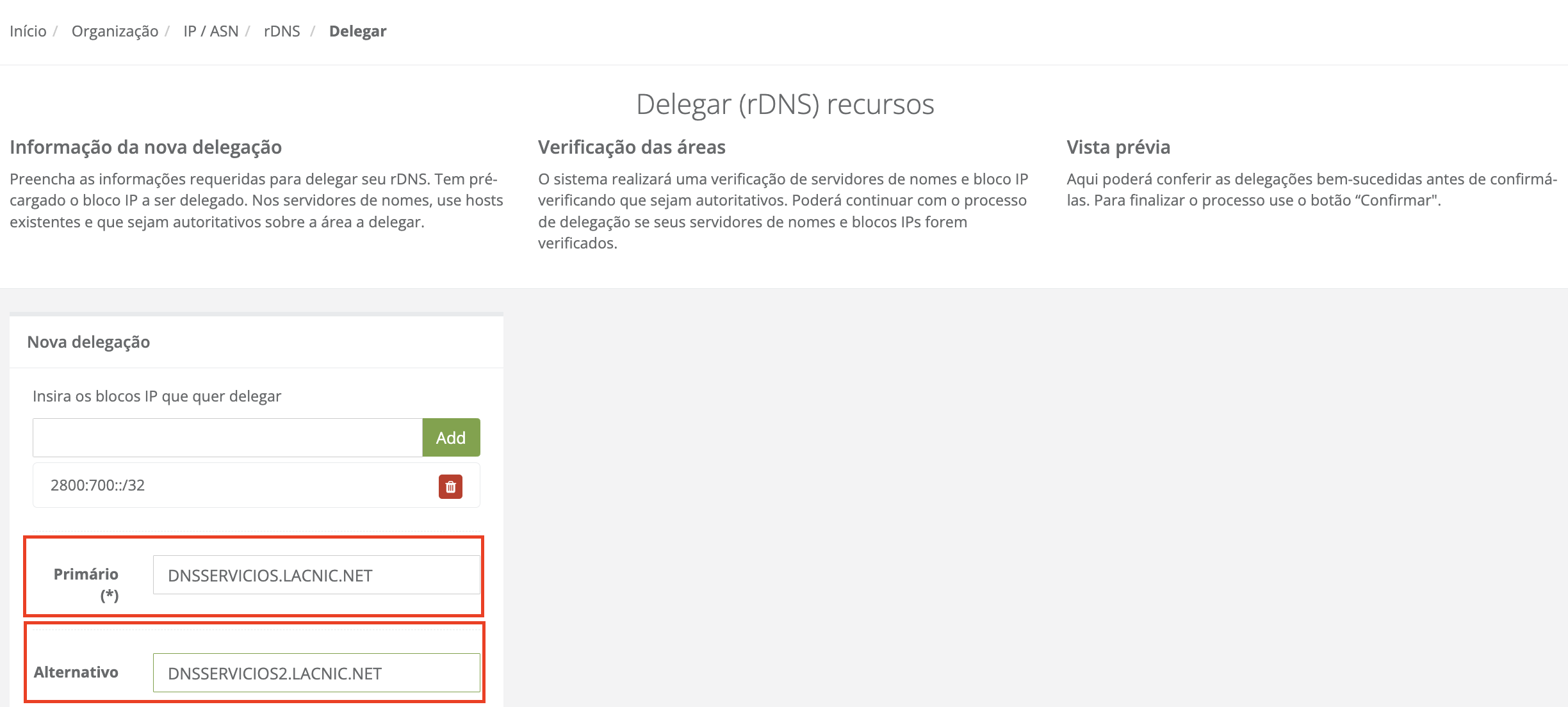
Task: Click the Alternativo label
Action: pos(76,672)
